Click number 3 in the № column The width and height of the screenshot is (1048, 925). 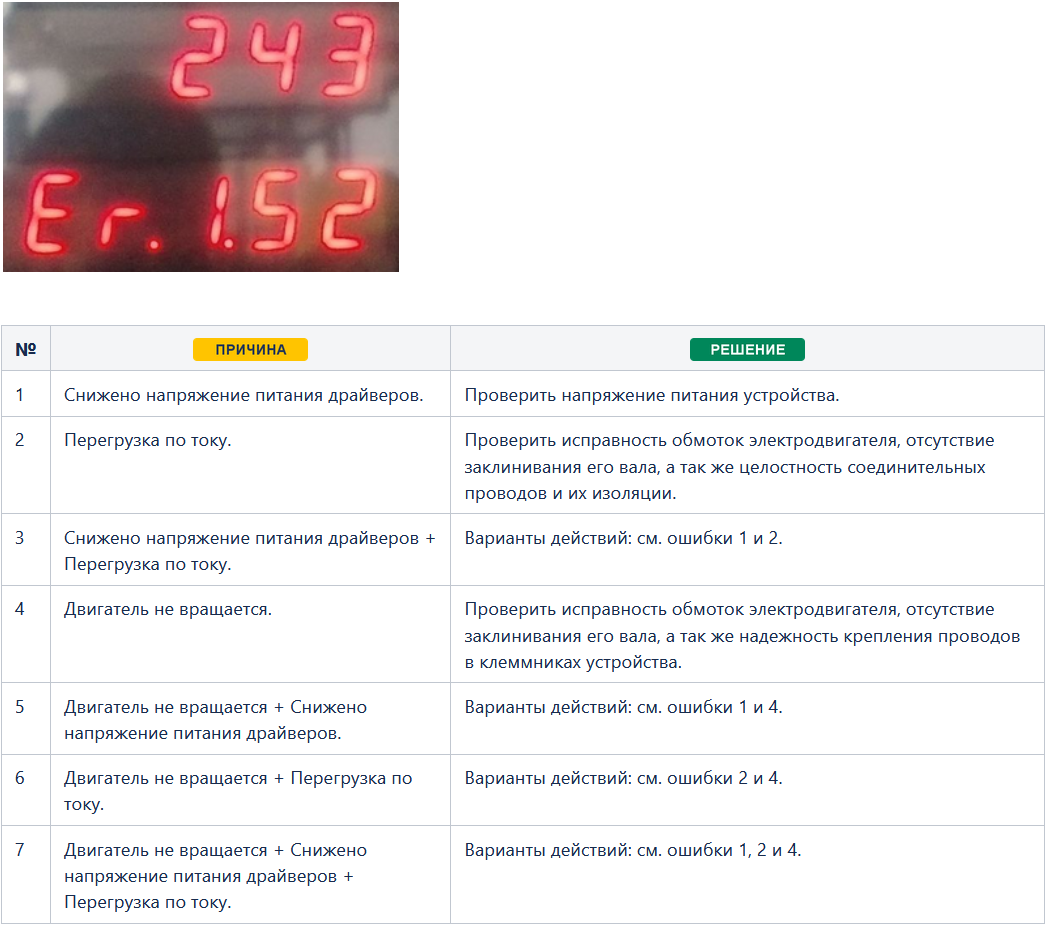coord(19,538)
